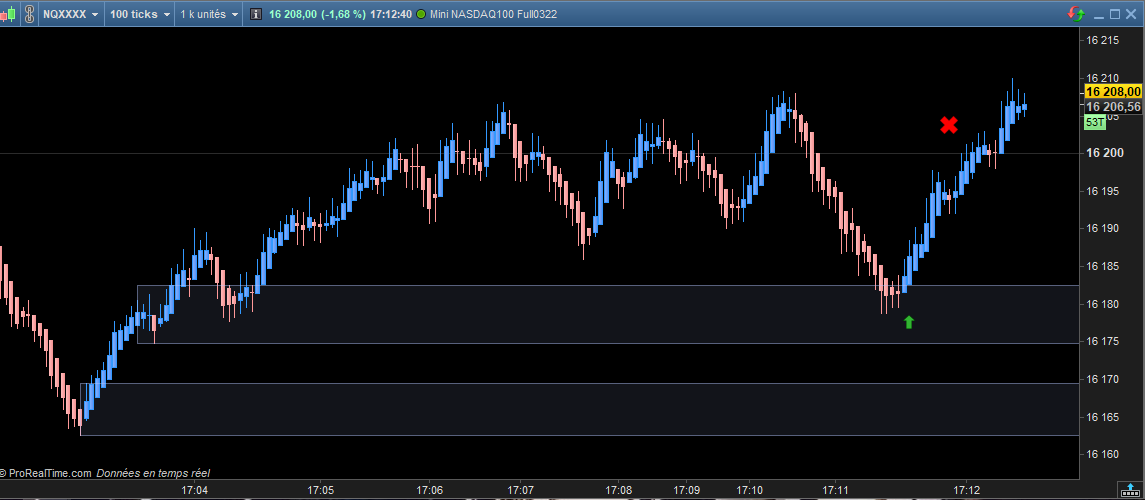Click the 16 208,00 last price text
The width and height of the screenshot is (1145, 500).
tap(293, 14)
